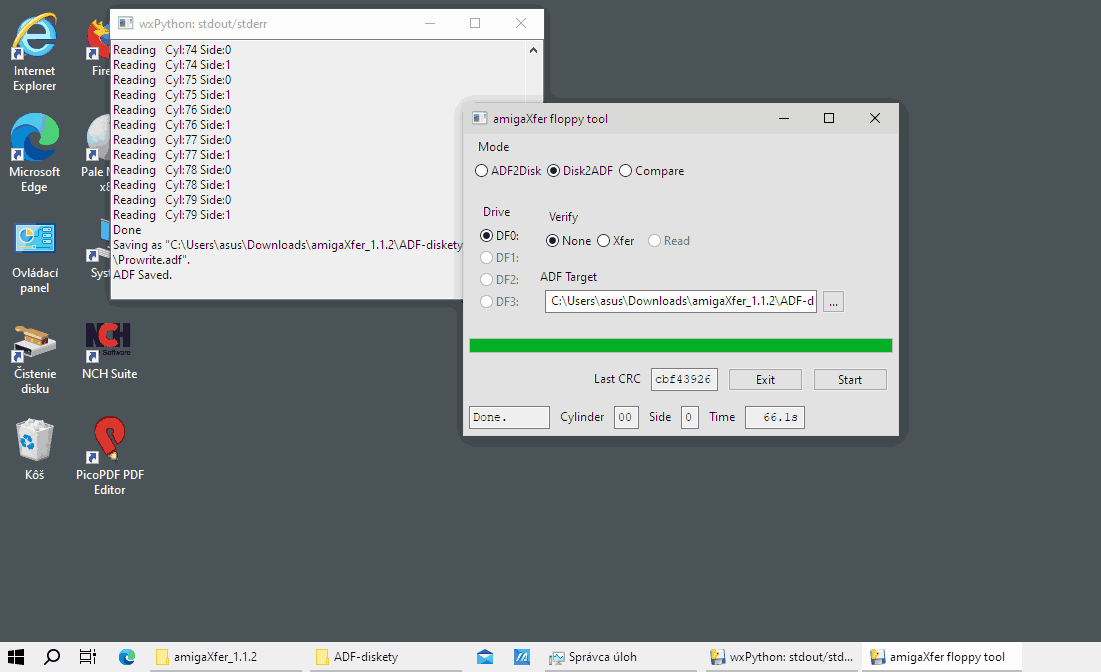The height and width of the screenshot is (672, 1101).
Task: Set Verify to Xfer
Action: 603,241
